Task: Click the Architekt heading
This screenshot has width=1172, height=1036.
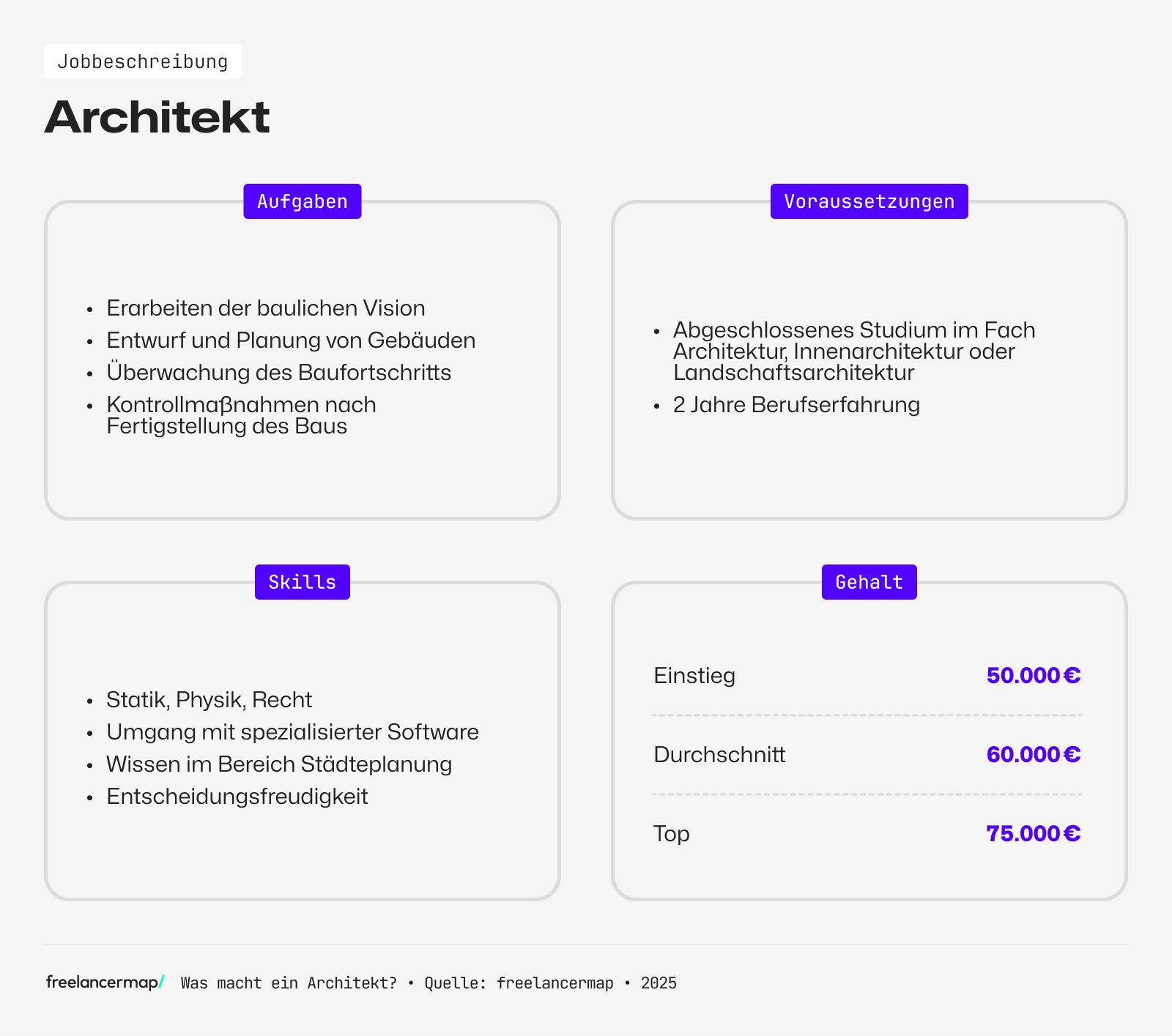Action: (157, 117)
